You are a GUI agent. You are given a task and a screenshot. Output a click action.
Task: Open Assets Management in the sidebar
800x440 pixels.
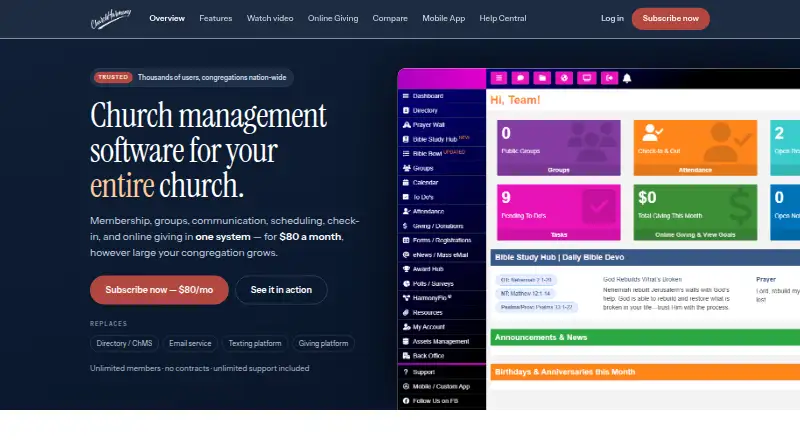point(442,341)
